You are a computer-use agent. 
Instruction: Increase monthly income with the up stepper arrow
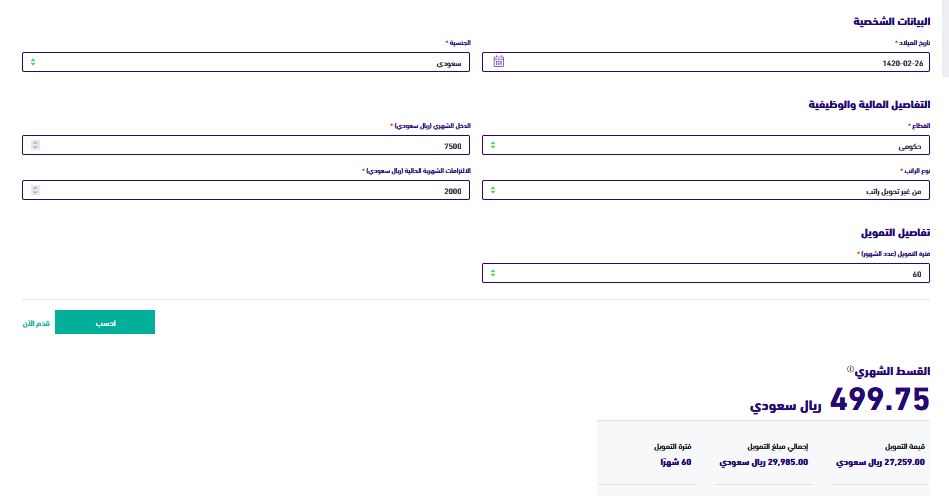point(35,143)
